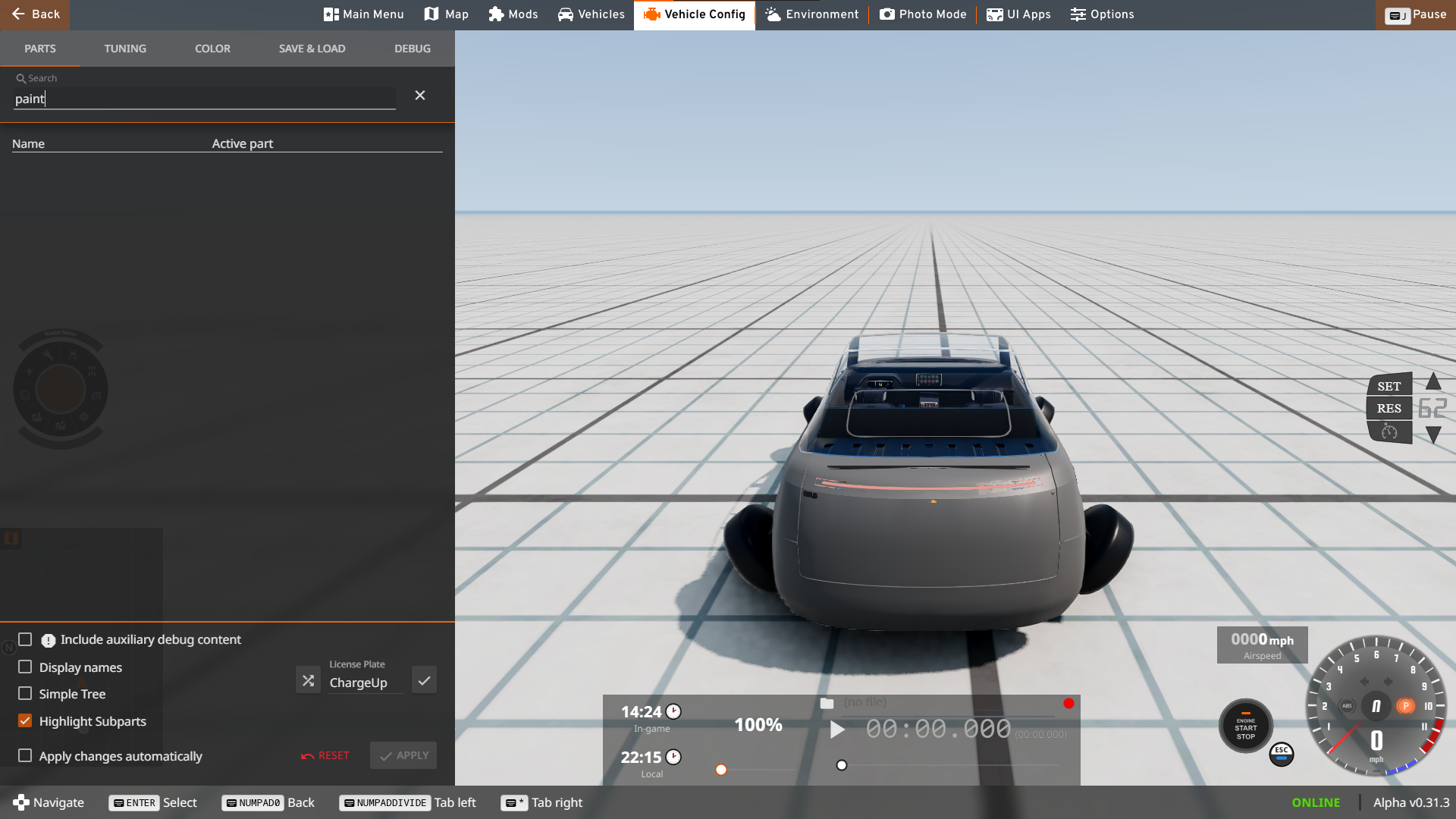Viewport: 1456px width, 819px height.
Task: Clear the search with the X icon
Action: pyautogui.click(x=420, y=96)
